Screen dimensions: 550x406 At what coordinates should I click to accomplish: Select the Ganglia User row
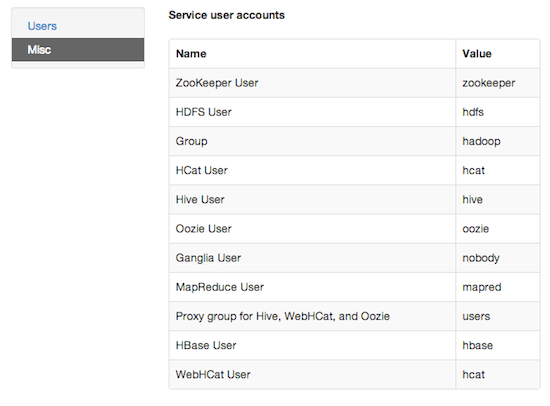pyautogui.click(x=355, y=258)
